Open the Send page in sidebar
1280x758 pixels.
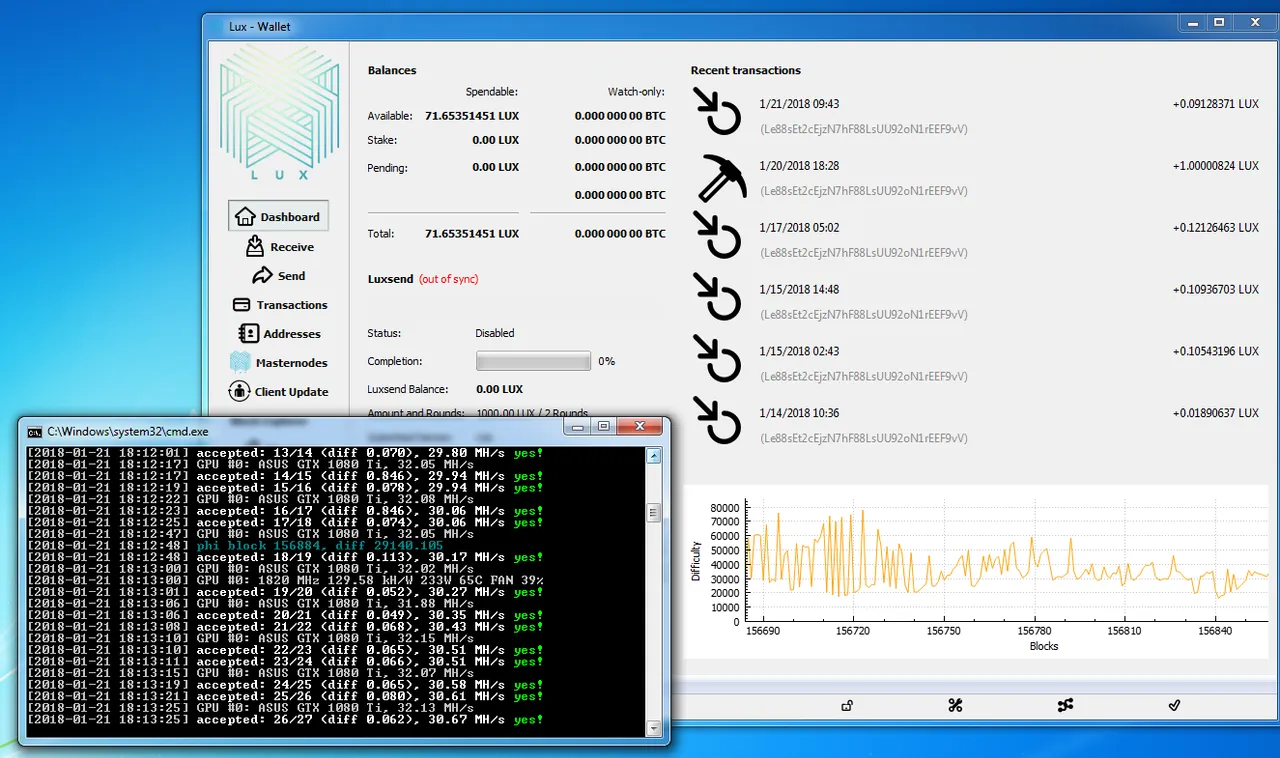(279, 275)
